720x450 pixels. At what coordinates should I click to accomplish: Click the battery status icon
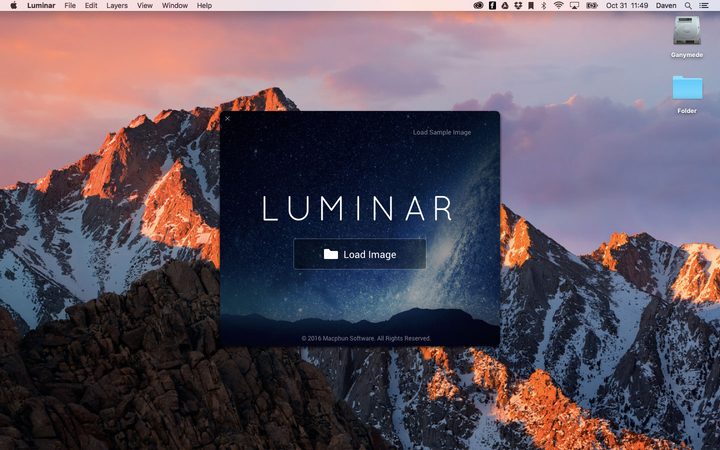592,6
